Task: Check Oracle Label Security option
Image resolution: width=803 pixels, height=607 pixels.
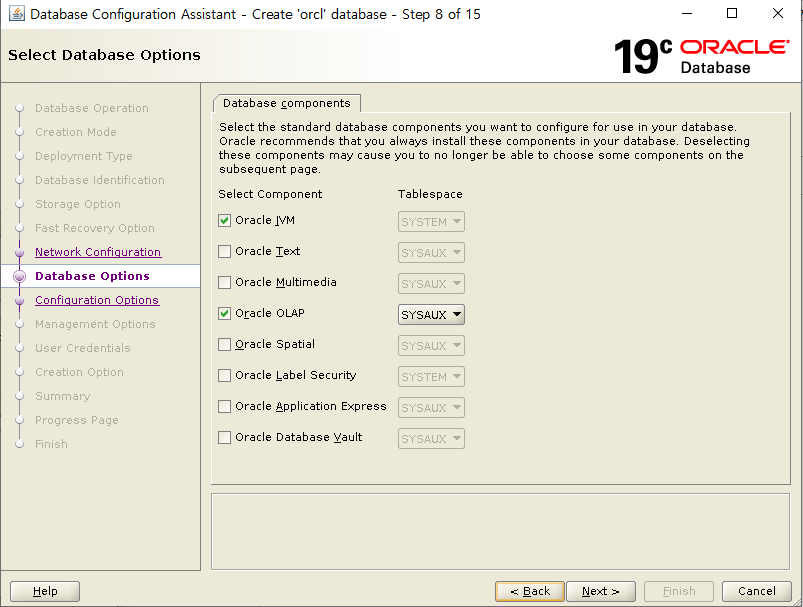Action: [x=224, y=375]
